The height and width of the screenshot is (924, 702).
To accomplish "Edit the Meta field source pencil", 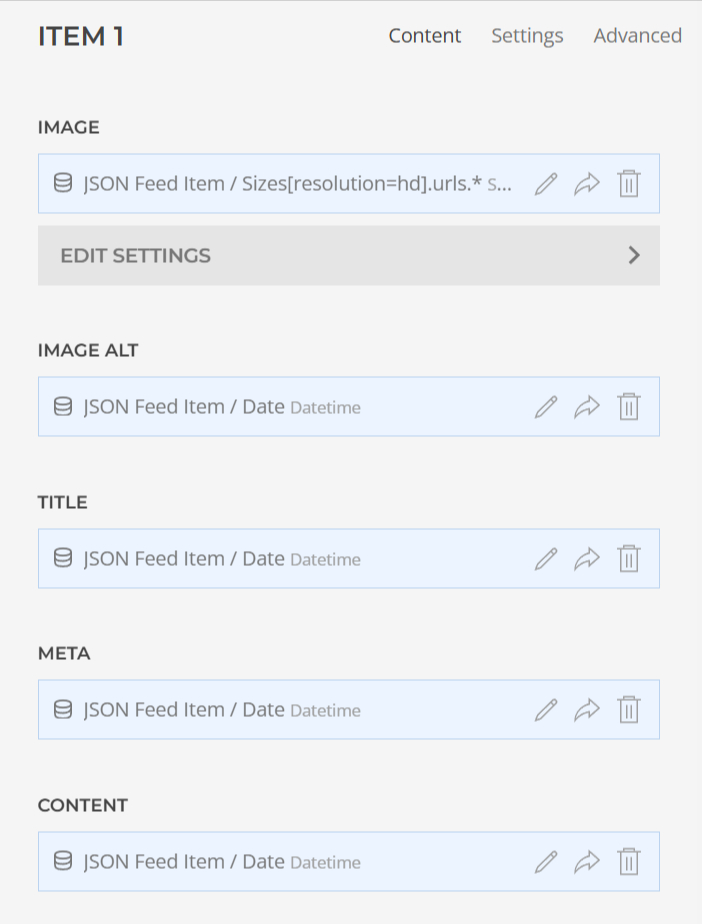I will point(545,710).
